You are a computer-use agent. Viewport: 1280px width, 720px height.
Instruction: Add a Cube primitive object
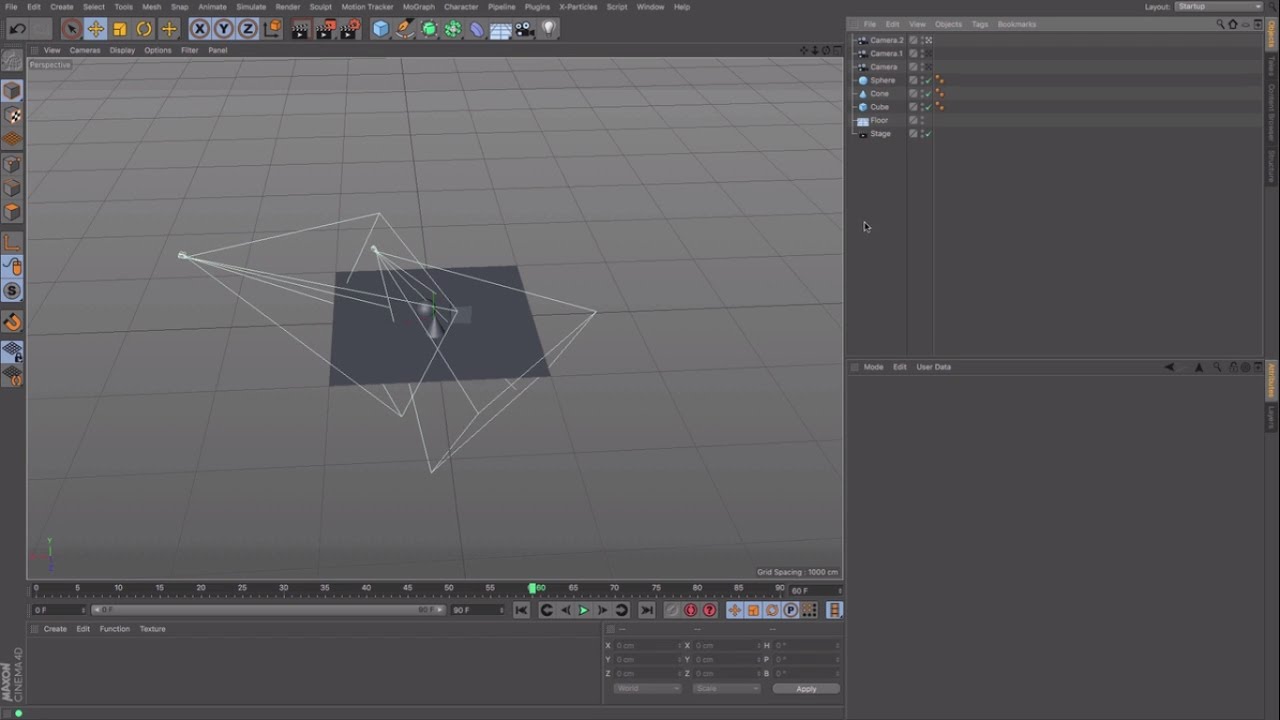(381, 29)
